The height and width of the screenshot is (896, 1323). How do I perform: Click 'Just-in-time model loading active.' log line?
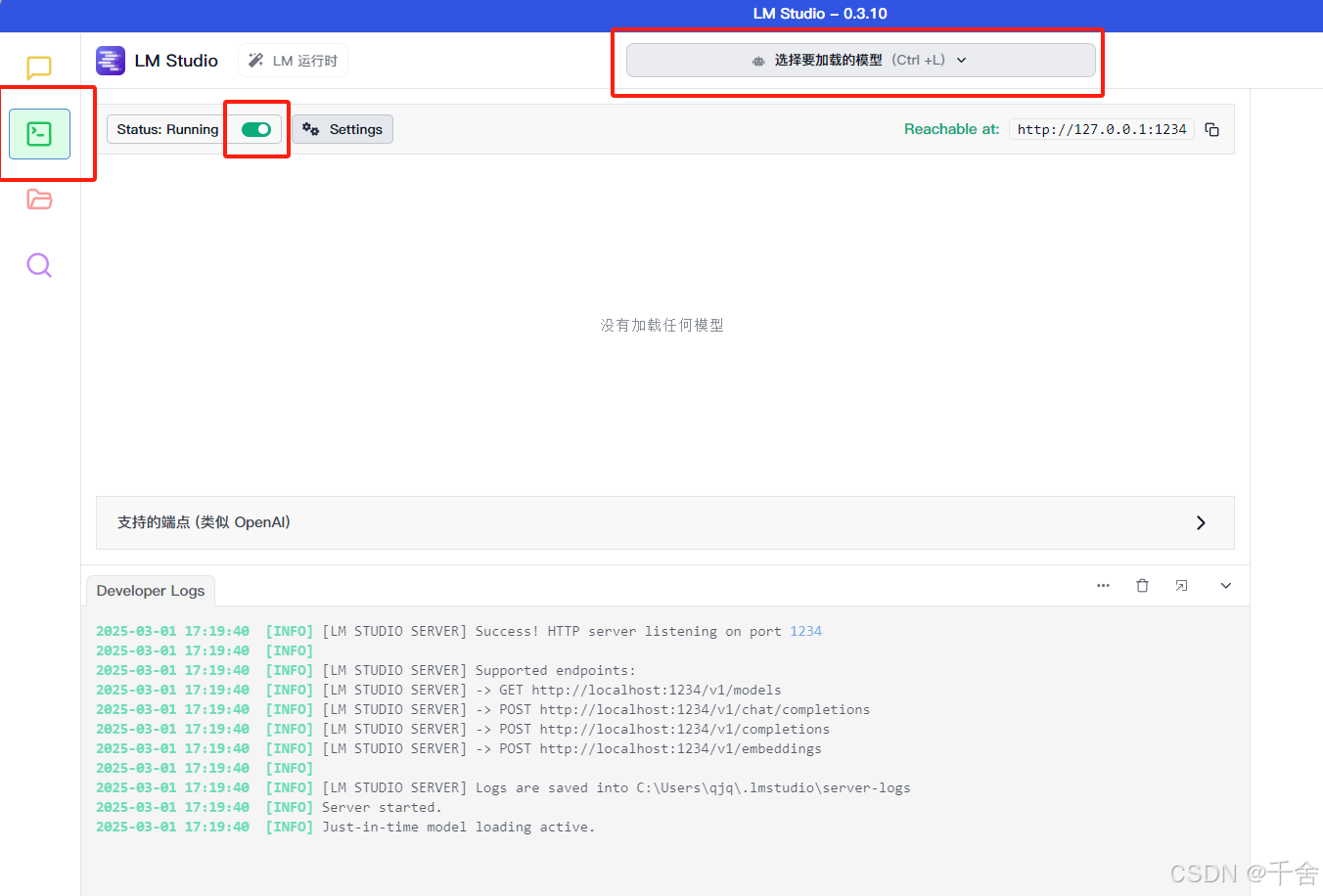click(x=345, y=827)
